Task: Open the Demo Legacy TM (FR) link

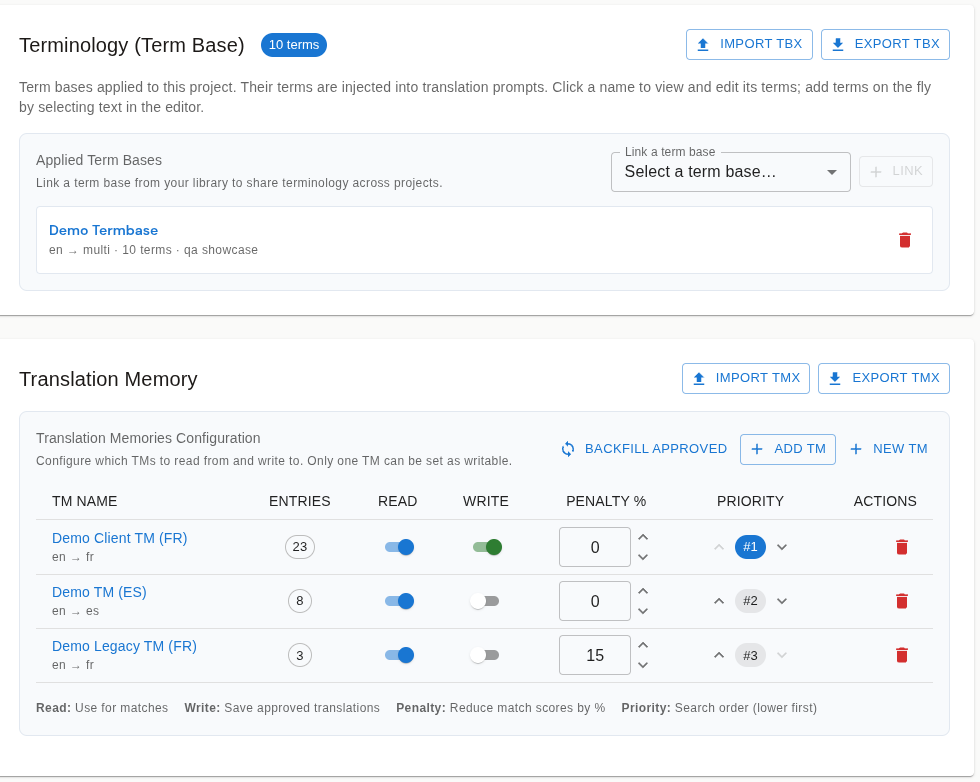Action: tap(124, 646)
